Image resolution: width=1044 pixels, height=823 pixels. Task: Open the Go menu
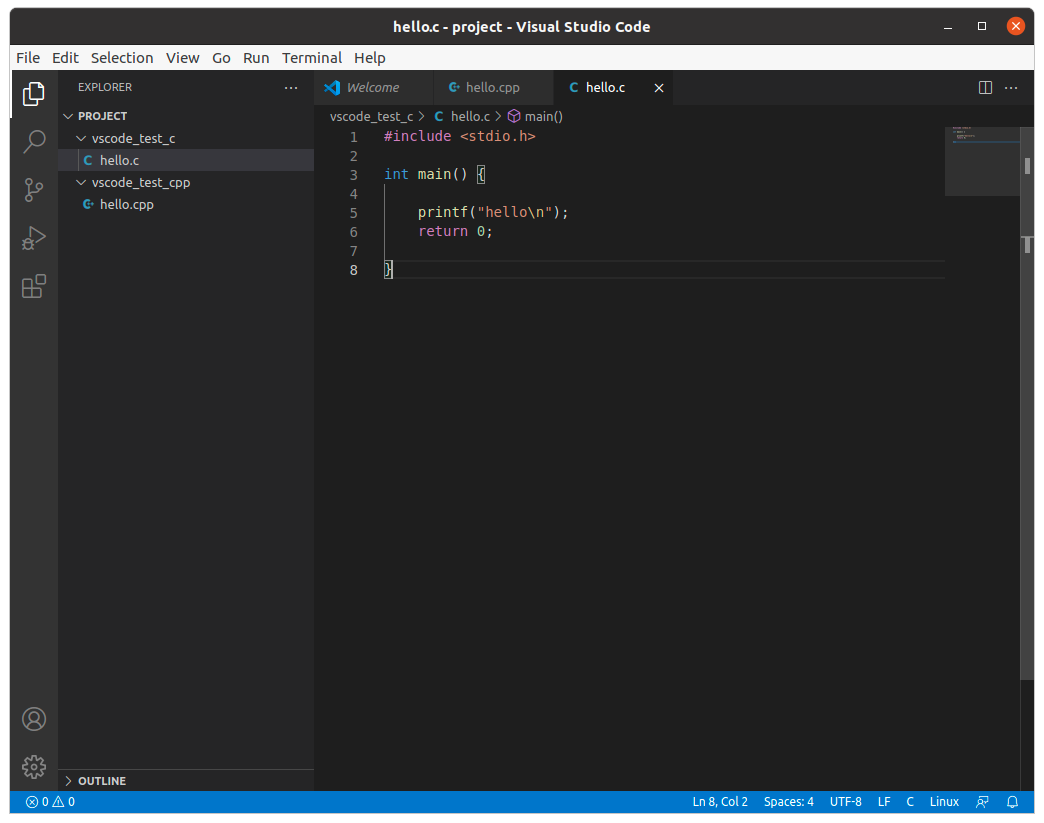pyautogui.click(x=221, y=58)
